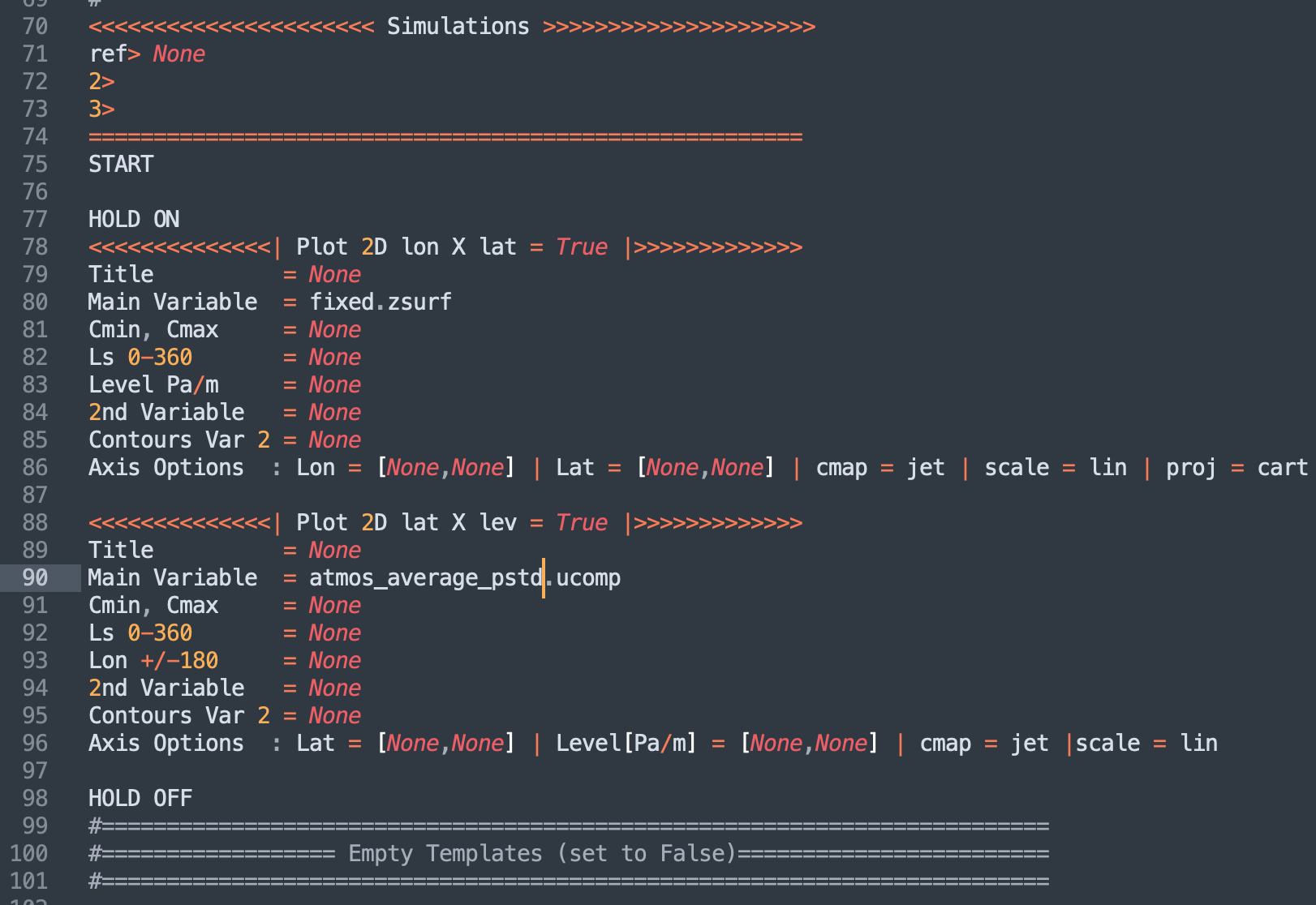Viewport: 1316px width, 905px height.
Task: Click 'None' value of 'Level Pa/m'
Action: tap(335, 385)
